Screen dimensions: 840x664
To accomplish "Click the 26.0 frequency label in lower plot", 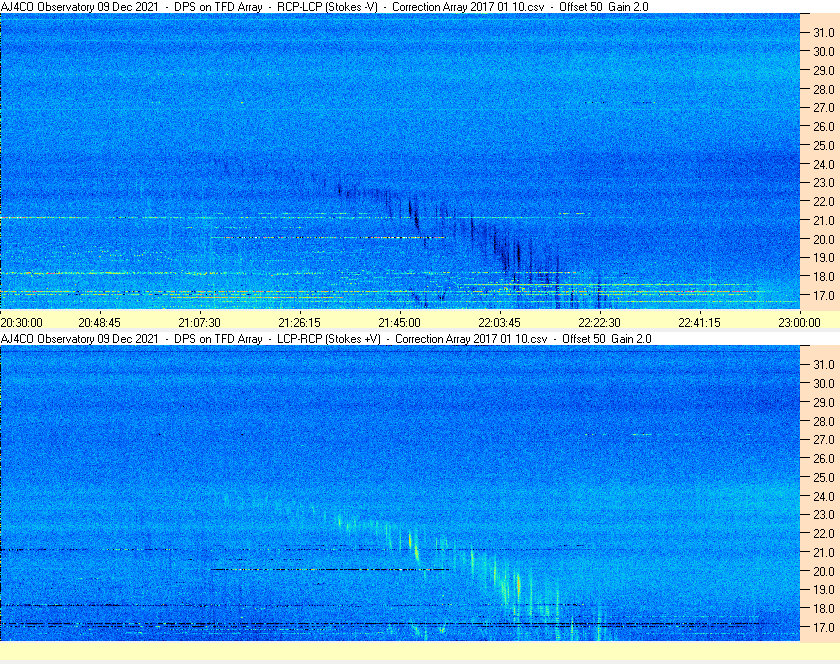I will pos(824,458).
